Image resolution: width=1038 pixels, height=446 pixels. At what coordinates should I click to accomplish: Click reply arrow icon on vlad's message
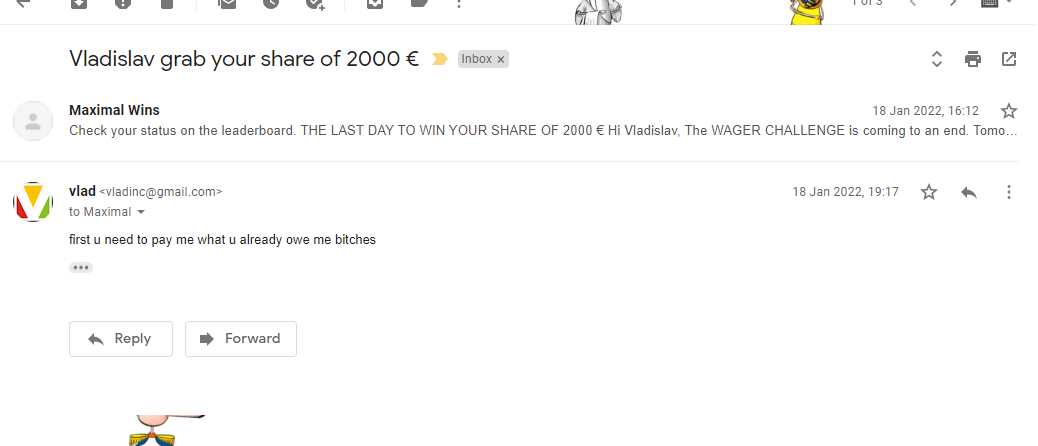(x=968, y=192)
